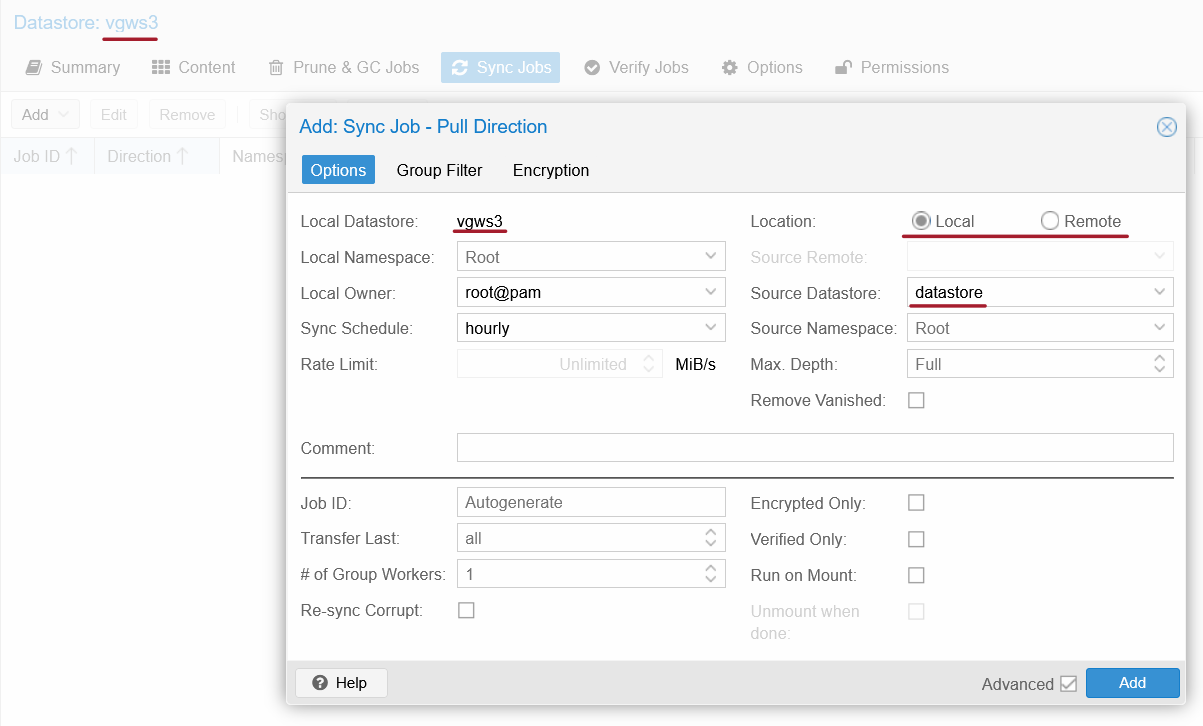Viewport: 1203px width, 726px height.
Task: Open Help for sync jobs
Action: pos(341,683)
